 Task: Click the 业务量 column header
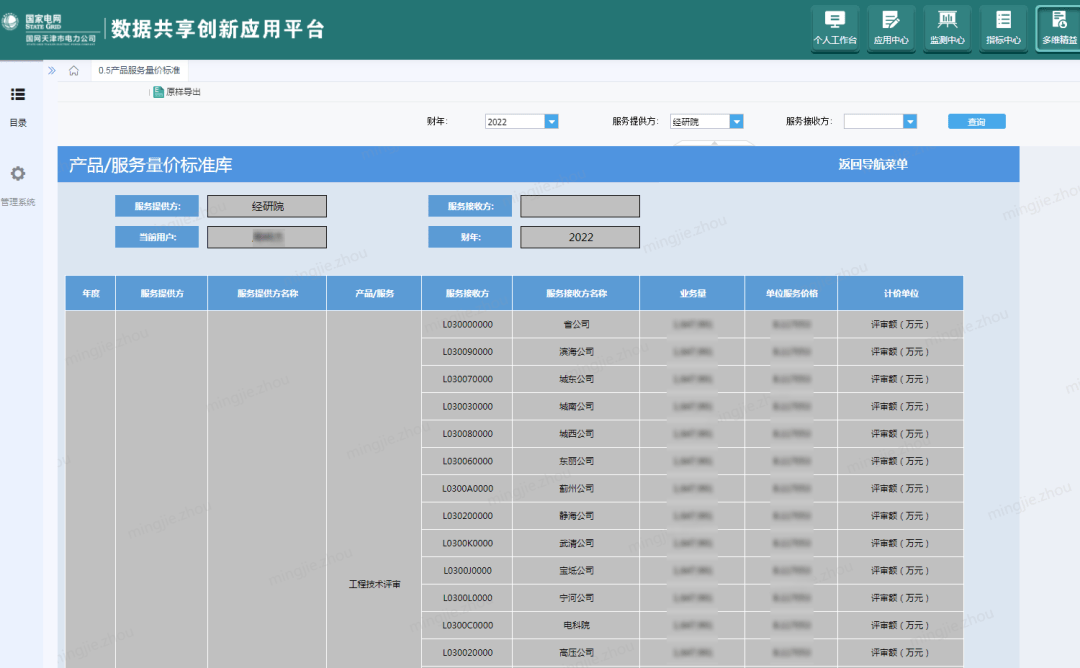[x=692, y=293]
